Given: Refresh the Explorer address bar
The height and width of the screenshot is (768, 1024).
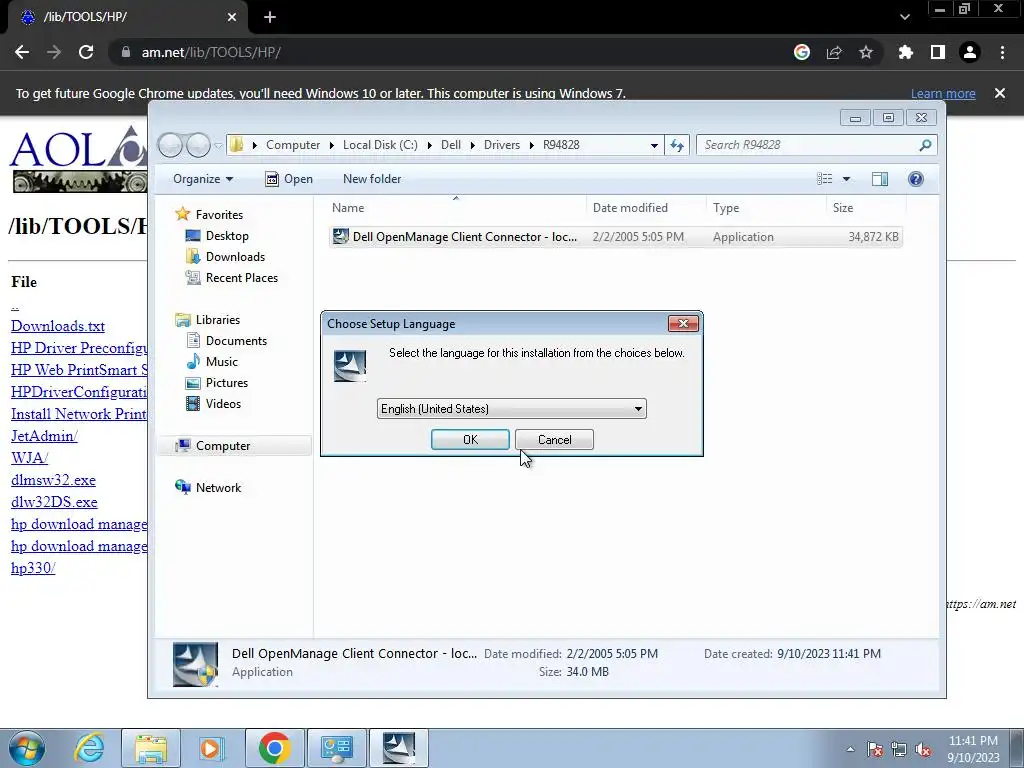Looking at the screenshot, I should tap(677, 145).
